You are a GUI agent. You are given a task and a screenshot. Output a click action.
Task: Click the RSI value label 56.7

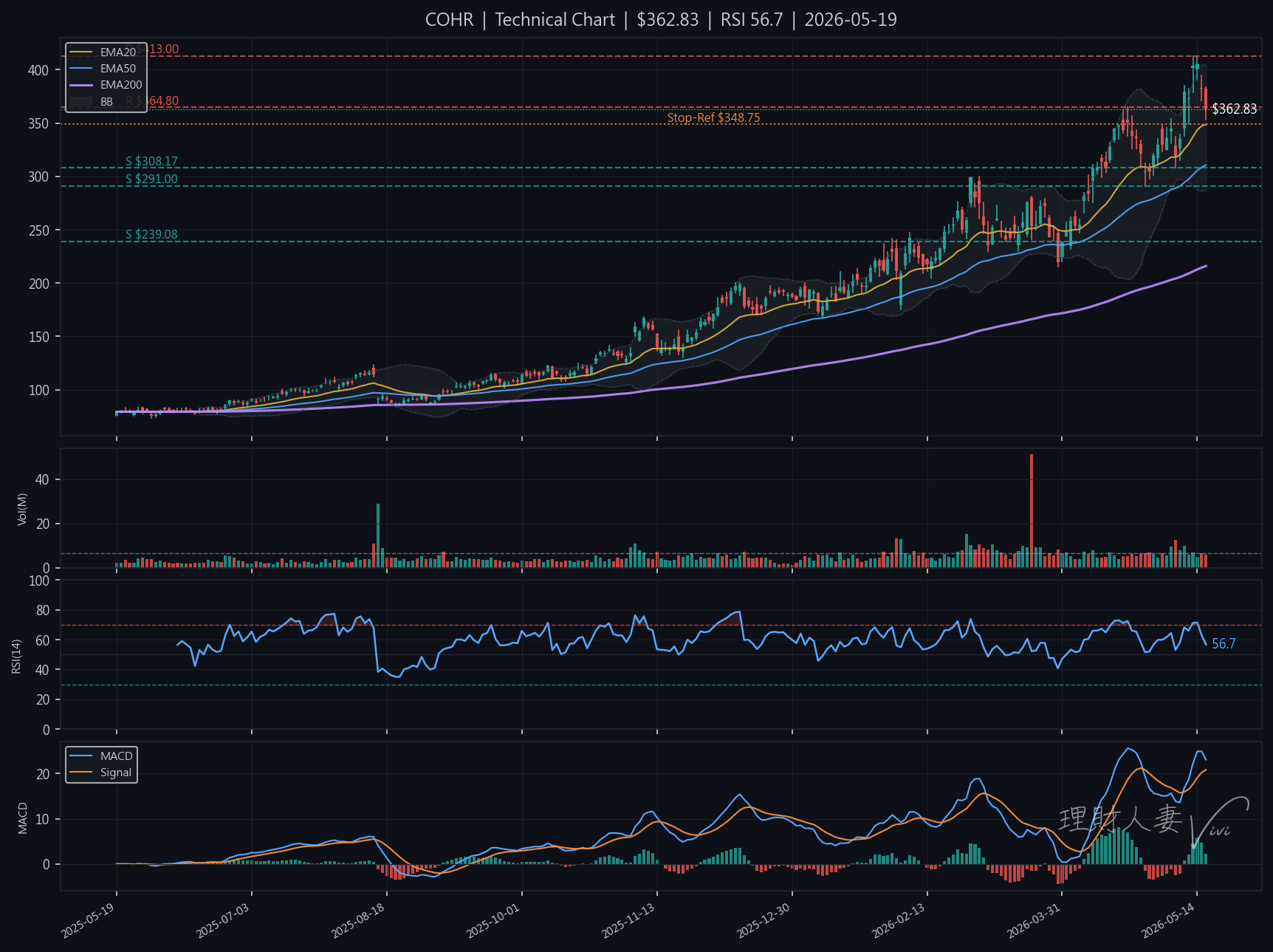point(1224,644)
